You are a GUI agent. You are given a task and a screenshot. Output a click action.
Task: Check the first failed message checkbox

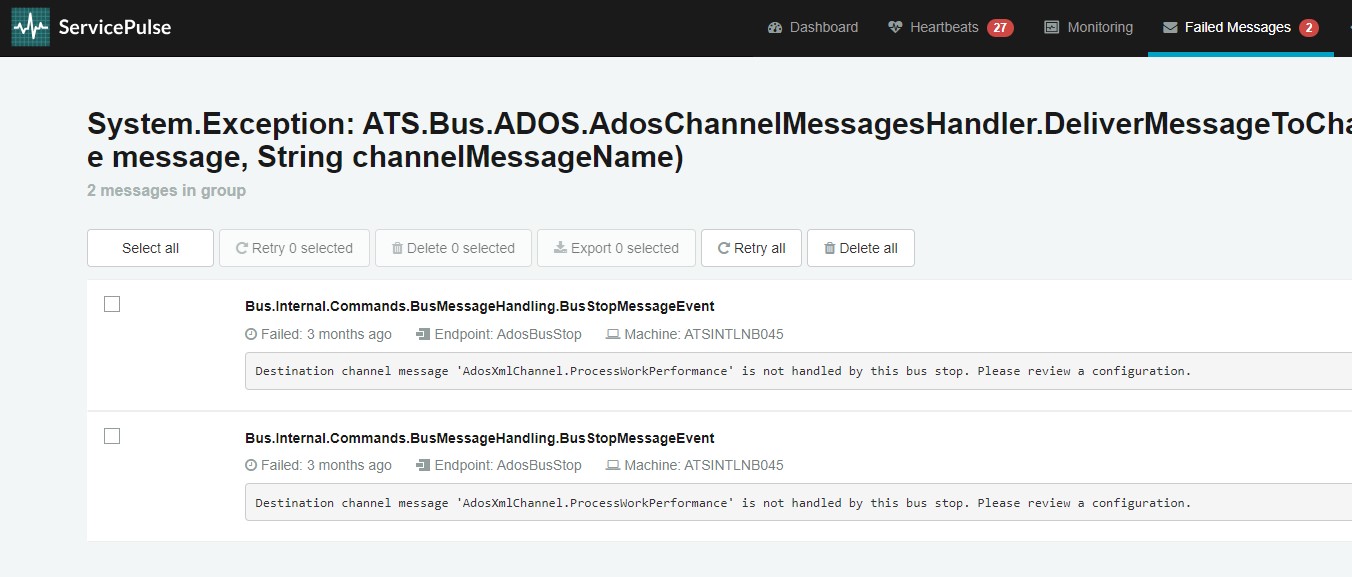pyautogui.click(x=112, y=304)
